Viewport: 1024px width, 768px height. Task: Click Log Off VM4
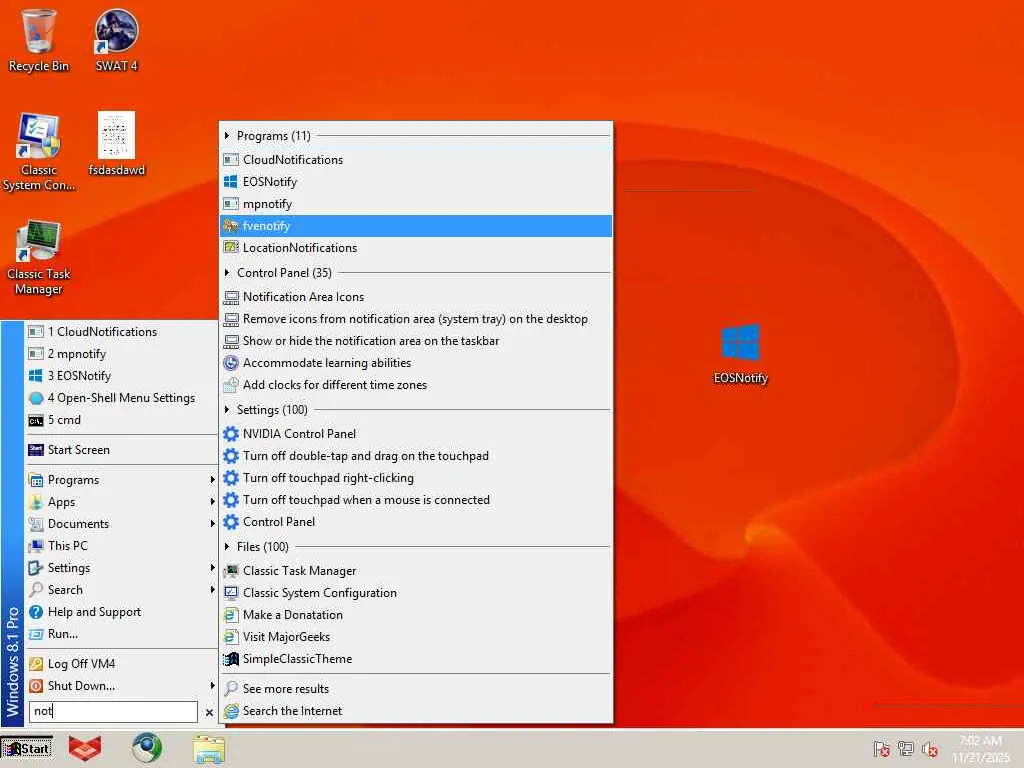point(121,664)
